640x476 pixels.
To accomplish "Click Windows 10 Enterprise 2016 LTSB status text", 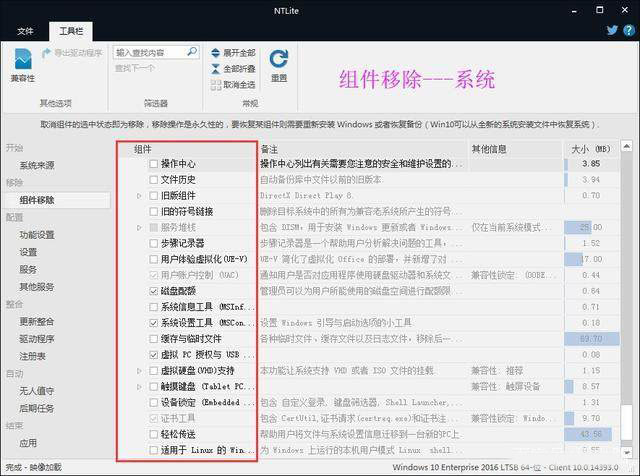I will 505,467.
